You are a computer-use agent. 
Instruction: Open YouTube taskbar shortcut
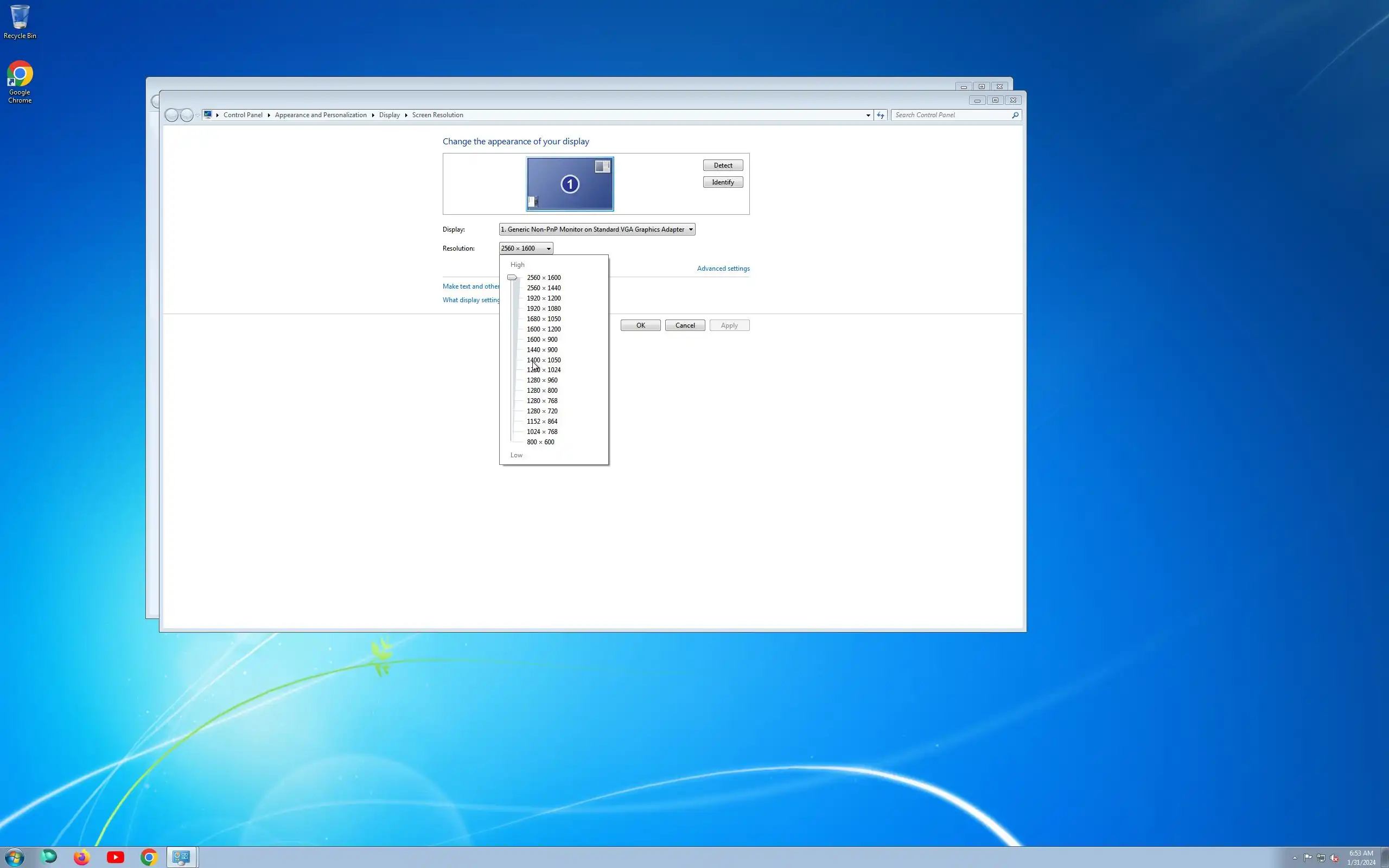point(116,857)
